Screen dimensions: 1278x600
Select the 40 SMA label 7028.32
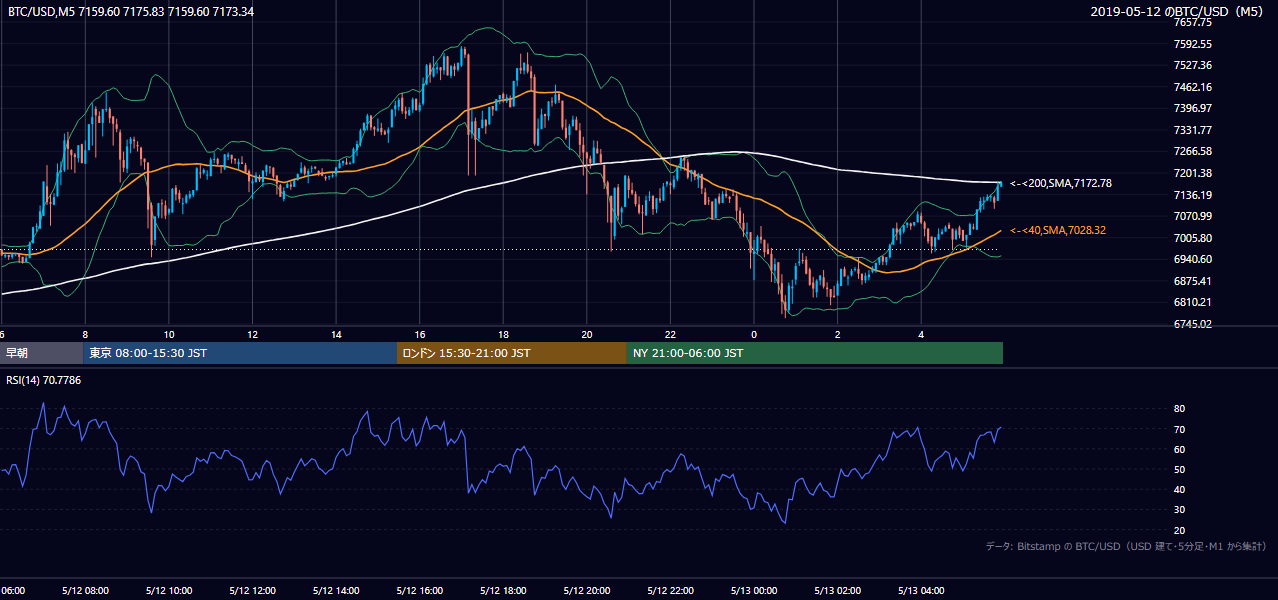point(1058,230)
